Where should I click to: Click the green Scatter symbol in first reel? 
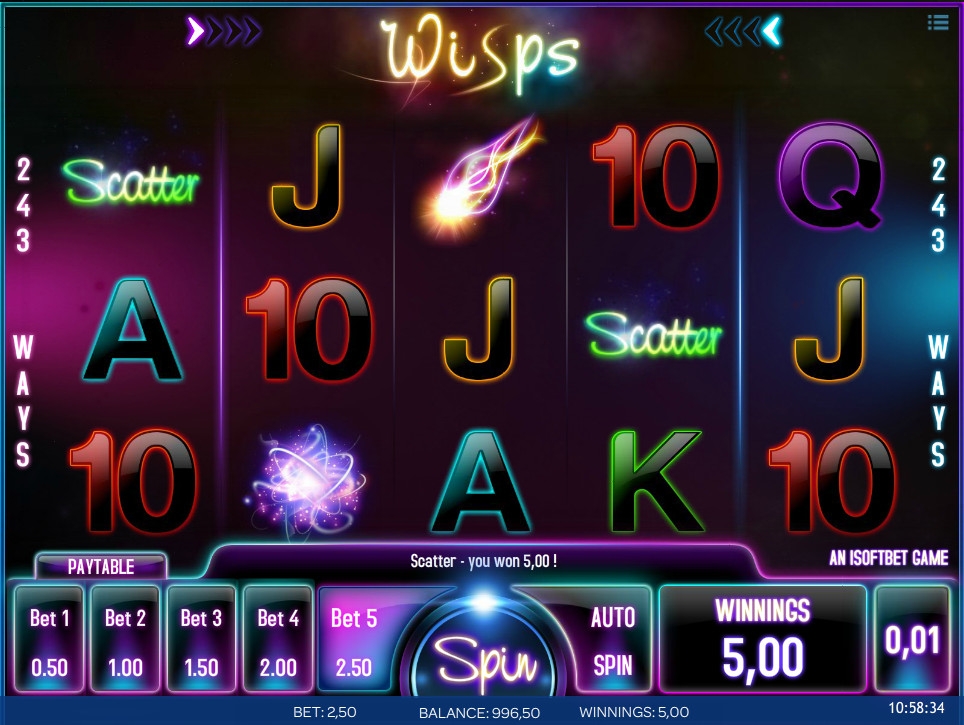point(131,181)
